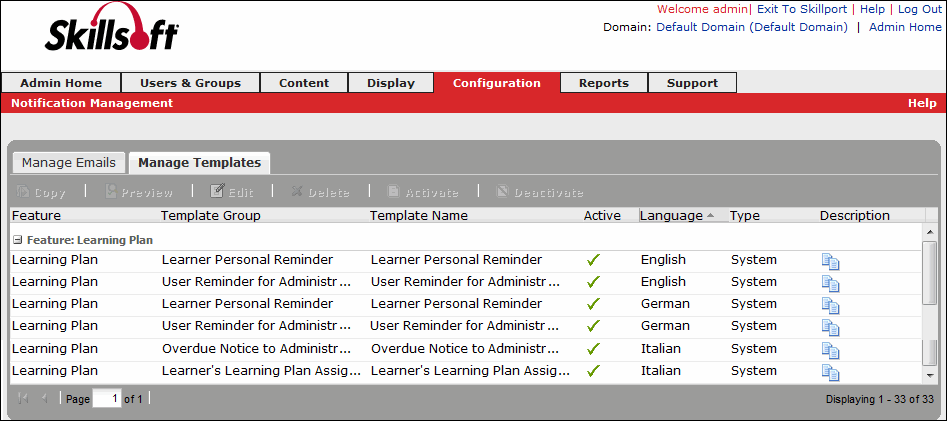The width and height of the screenshot is (947, 421).
Task: Collapse the Feature: Learning Plan group
Action: (18, 240)
